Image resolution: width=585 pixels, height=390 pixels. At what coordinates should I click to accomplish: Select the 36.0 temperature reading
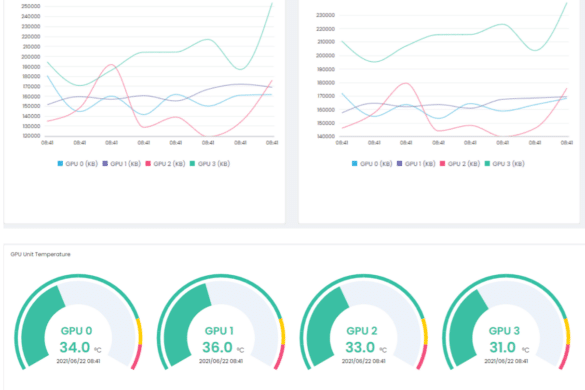217,347
